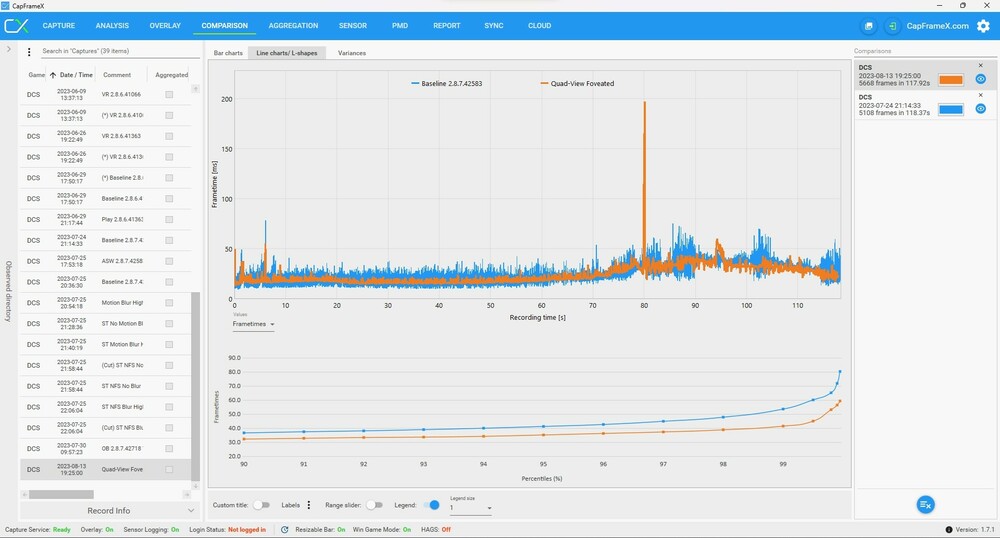Screen dimensions: 1000x538
Task: Hide the orange 2023-08-13 comparison via eye icon
Action: click(981, 79)
